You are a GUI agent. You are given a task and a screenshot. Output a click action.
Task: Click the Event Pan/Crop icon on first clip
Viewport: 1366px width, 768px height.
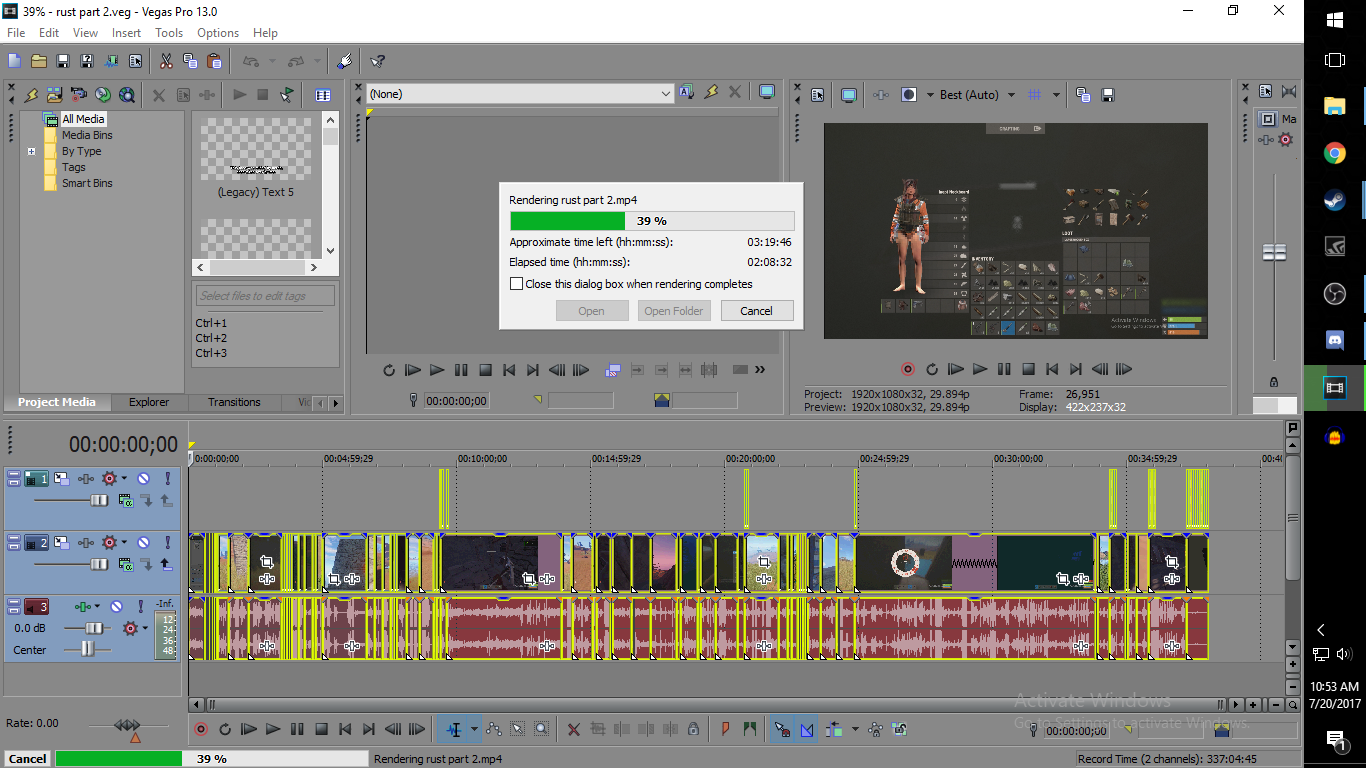point(267,562)
